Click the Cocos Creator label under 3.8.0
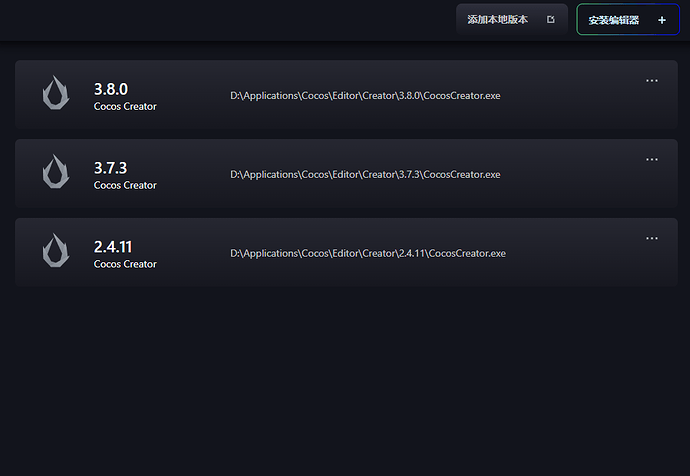This screenshot has height=476, width=690. [125, 106]
